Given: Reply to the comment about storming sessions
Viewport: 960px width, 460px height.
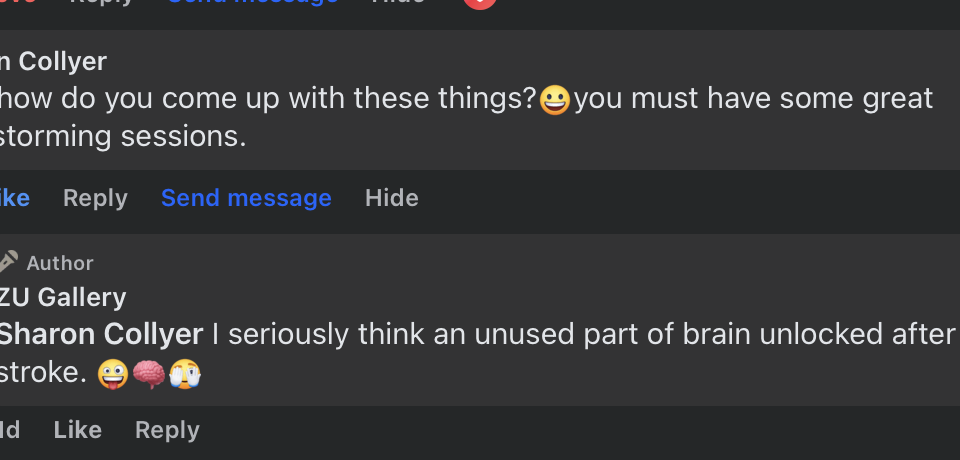Looking at the screenshot, I should coord(95,198).
